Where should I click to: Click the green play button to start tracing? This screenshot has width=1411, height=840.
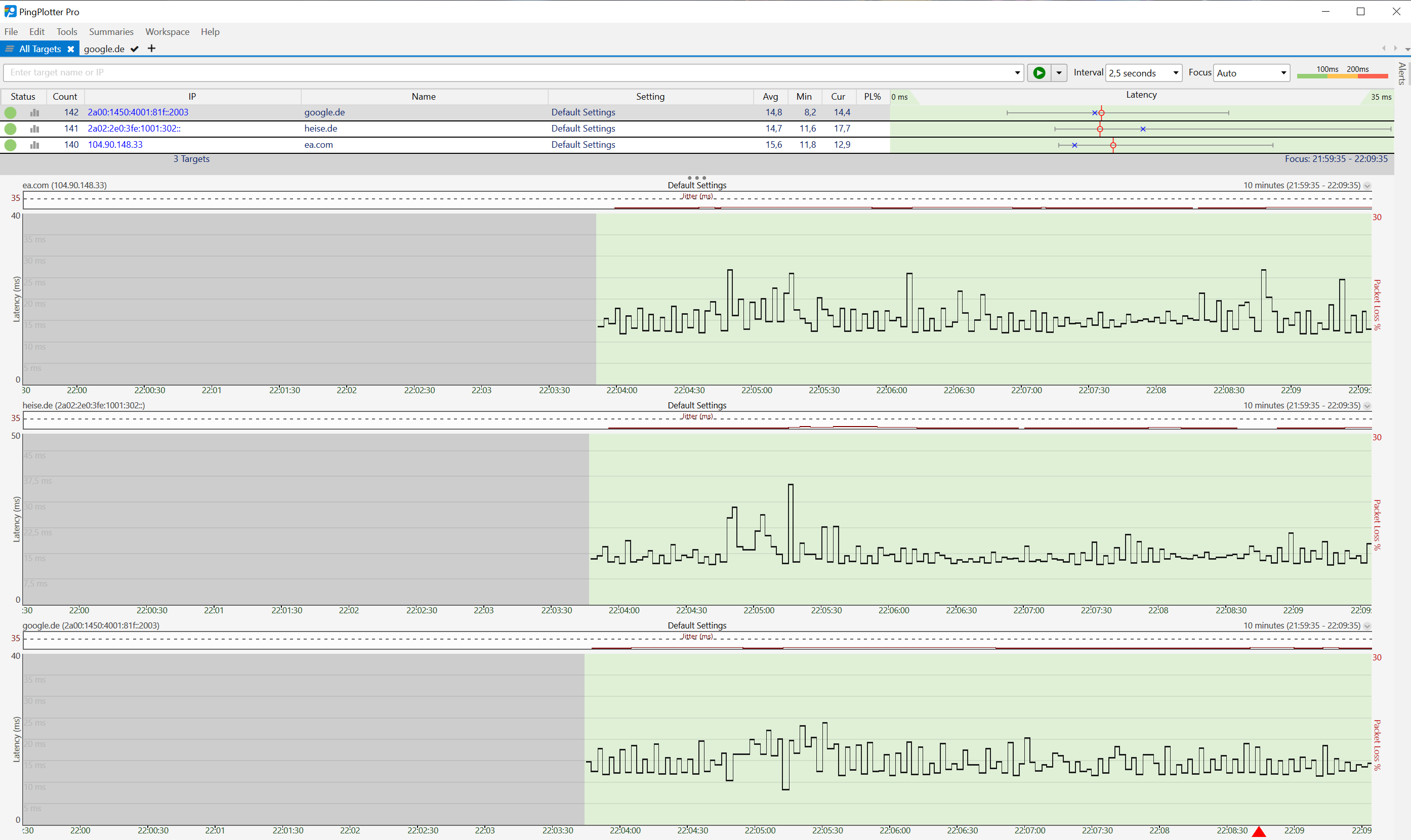(1039, 72)
